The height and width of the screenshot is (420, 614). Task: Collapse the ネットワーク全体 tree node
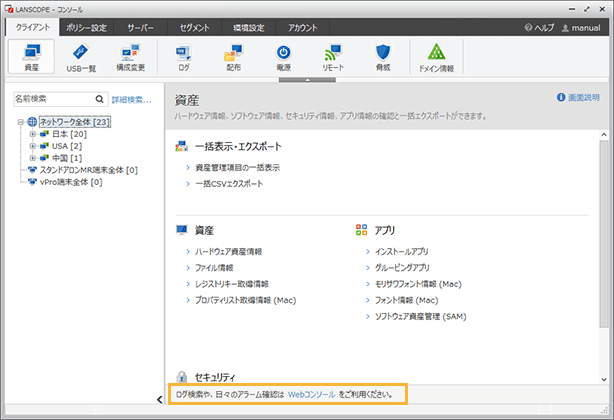(x=21, y=121)
